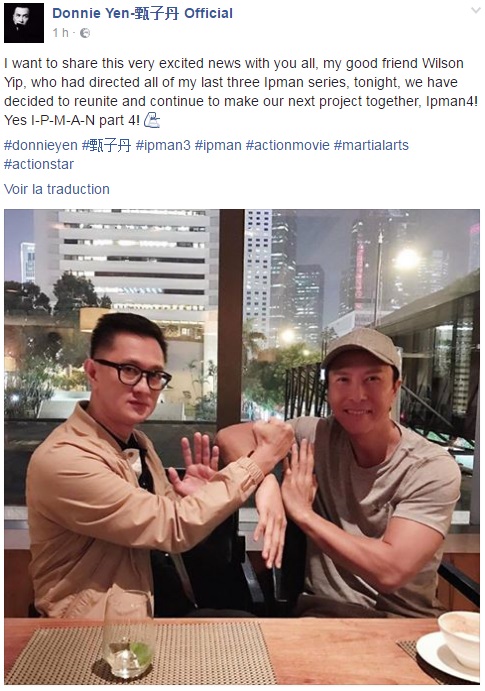
Task: Click the #actionstar hashtag
Action: (39, 164)
